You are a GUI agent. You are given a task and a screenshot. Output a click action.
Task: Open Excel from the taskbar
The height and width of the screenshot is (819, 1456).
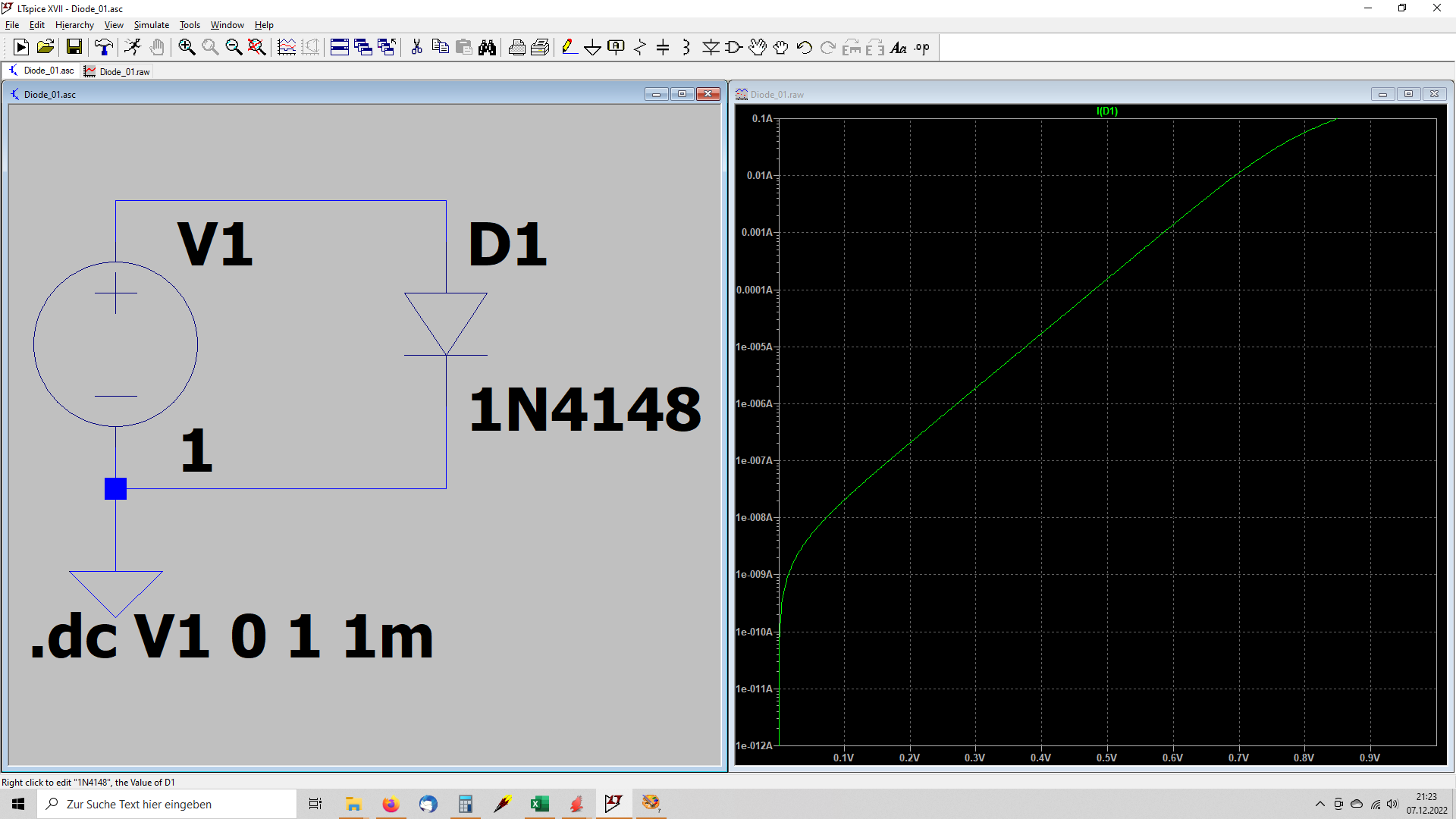pos(540,804)
